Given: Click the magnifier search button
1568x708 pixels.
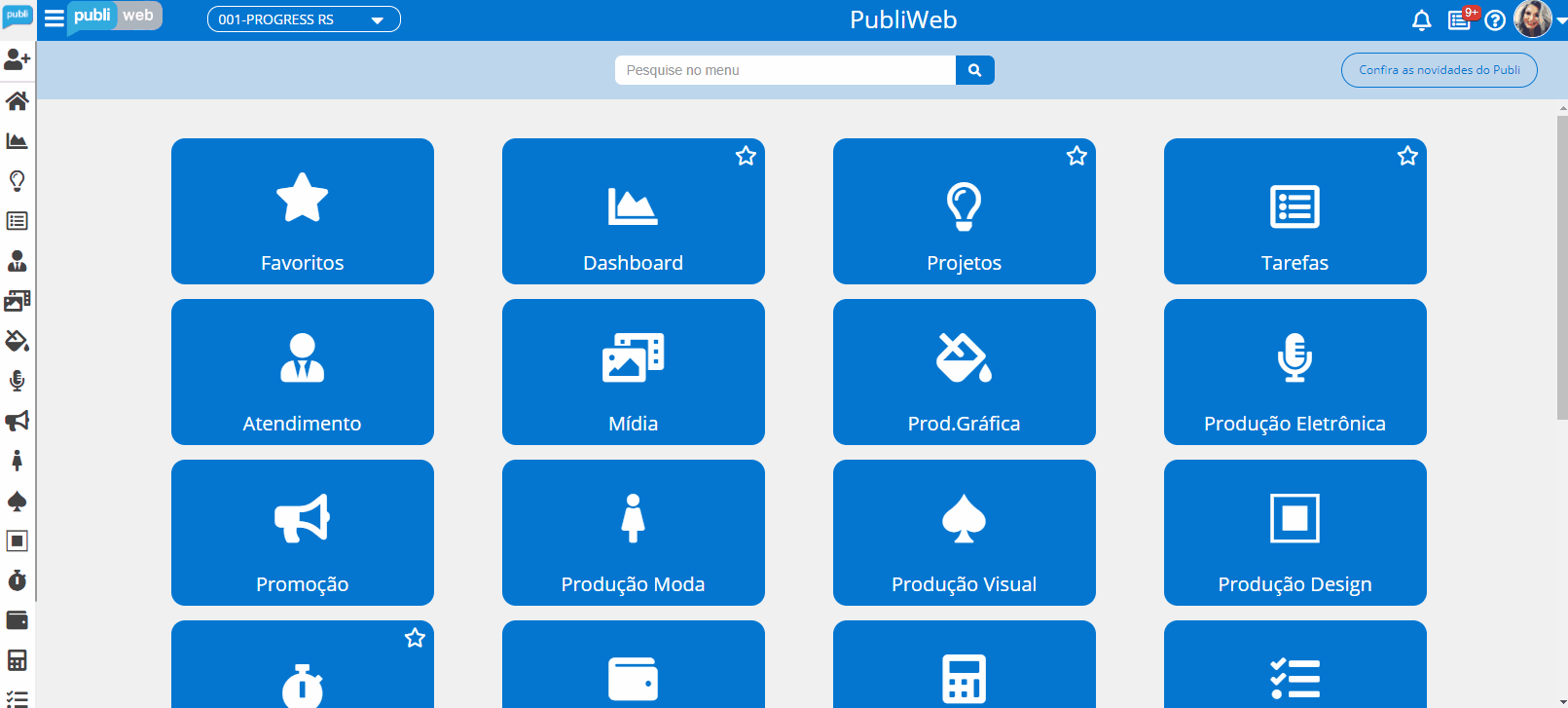Looking at the screenshot, I should 974,70.
